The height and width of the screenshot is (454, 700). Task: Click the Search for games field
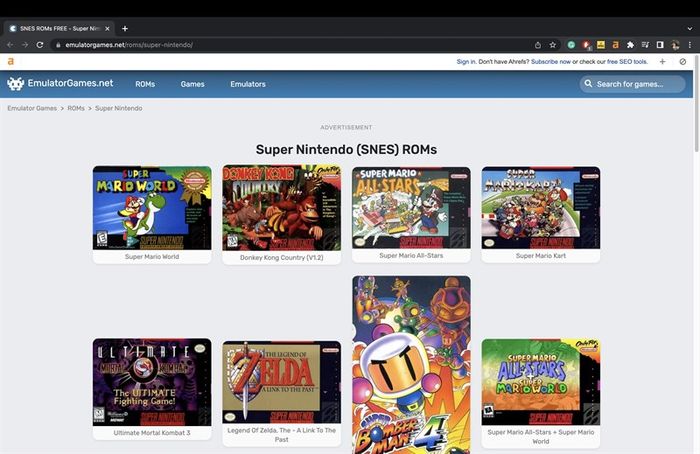pyautogui.click(x=633, y=84)
